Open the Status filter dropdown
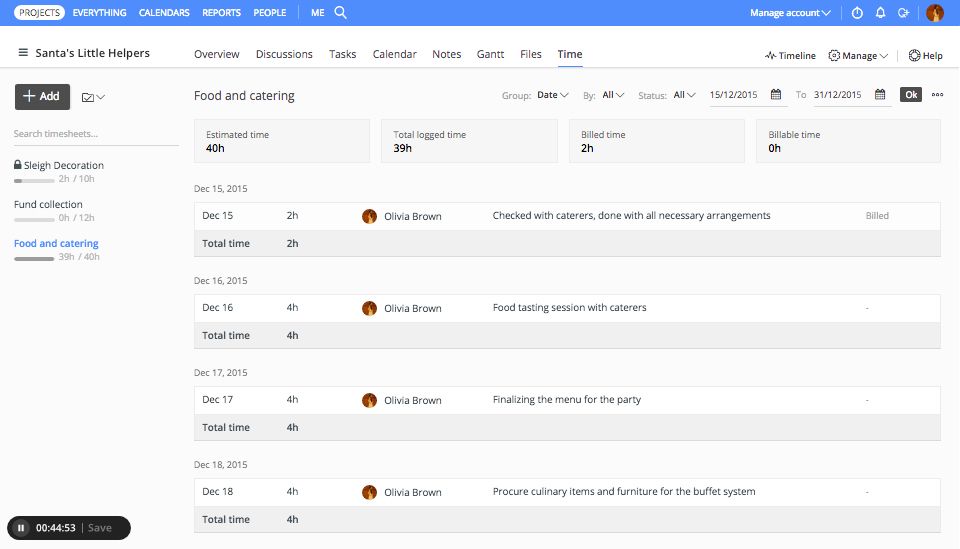Viewport: 960px width, 549px height. 684,95
